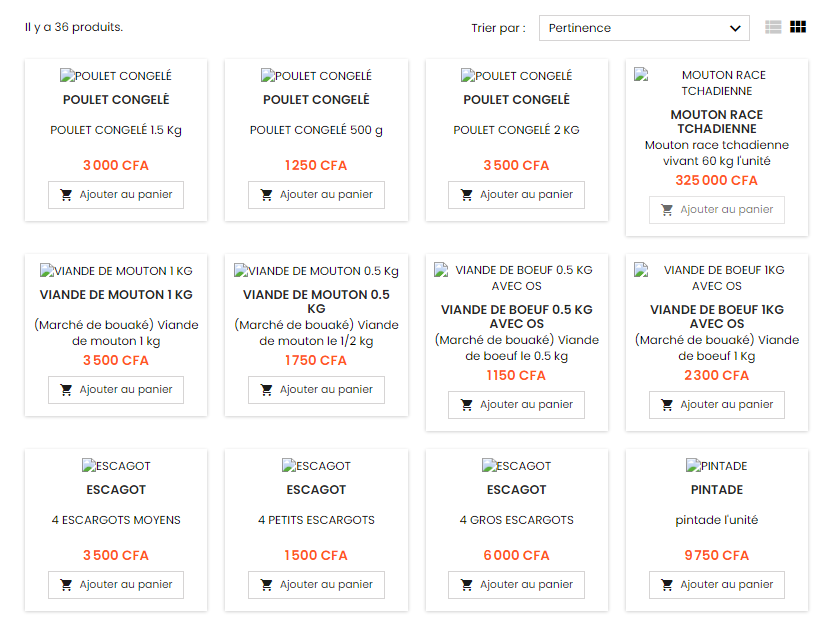Viewport: 817px width, 622px height.
Task: Switch to list view layout icon
Action: pos(773,27)
